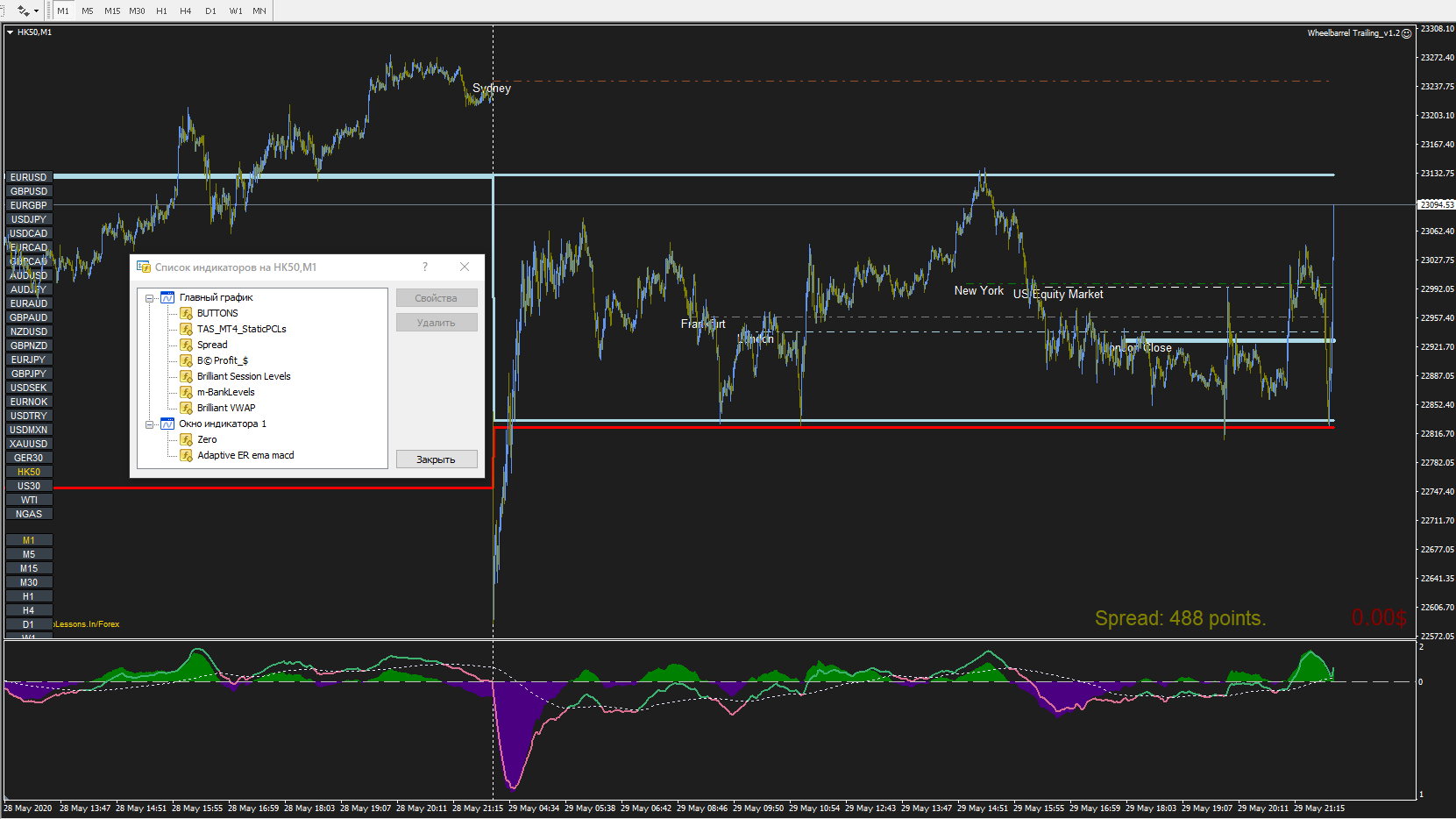
Task: Click the highlighted HK50 symbol button
Action: pyautogui.click(x=29, y=472)
